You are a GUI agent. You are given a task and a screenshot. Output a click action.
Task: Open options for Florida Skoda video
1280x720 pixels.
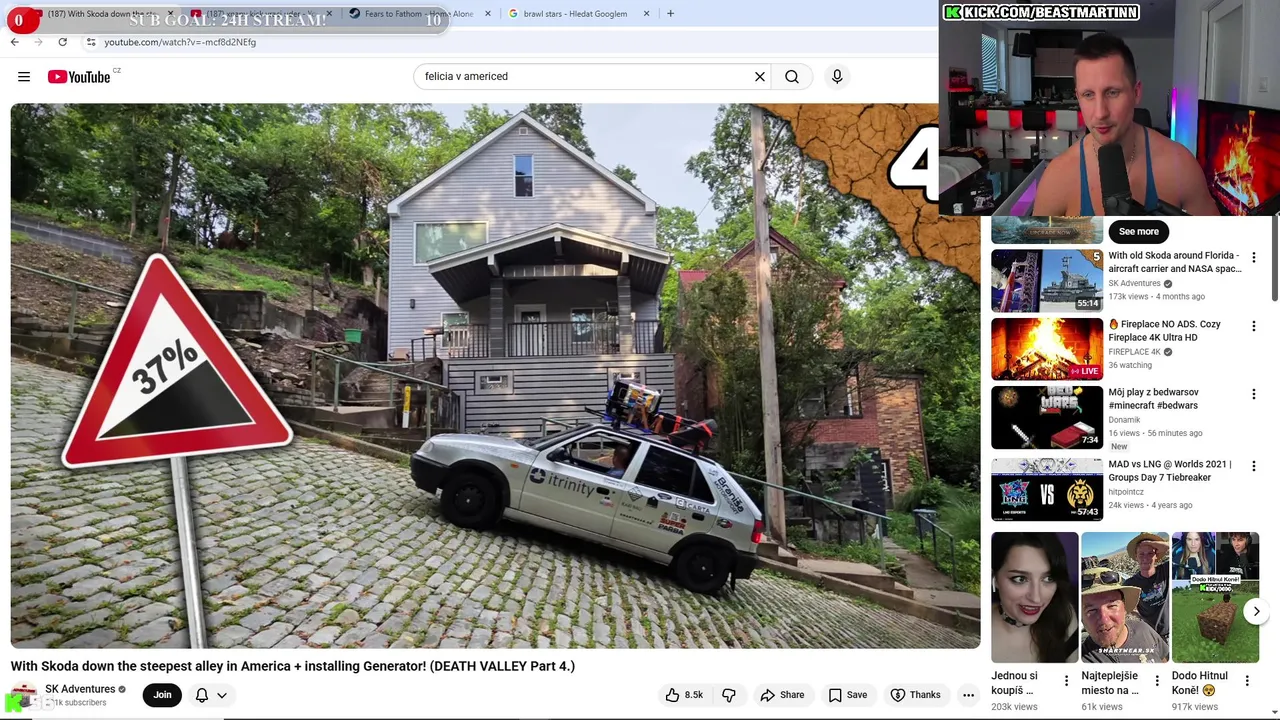point(1253,258)
